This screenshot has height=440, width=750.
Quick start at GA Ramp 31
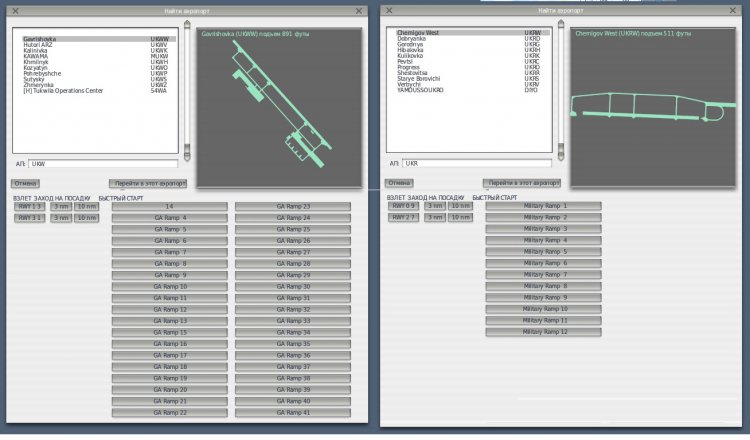(x=293, y=298)
